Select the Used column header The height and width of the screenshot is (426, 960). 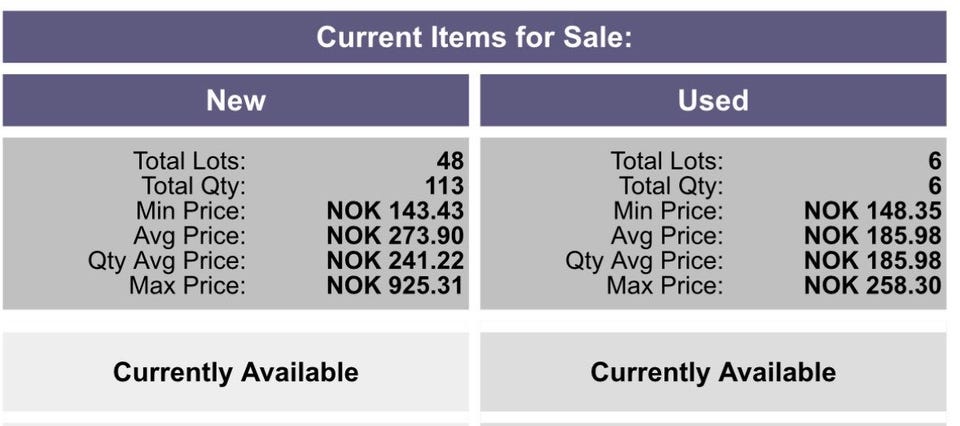(713, 100)
